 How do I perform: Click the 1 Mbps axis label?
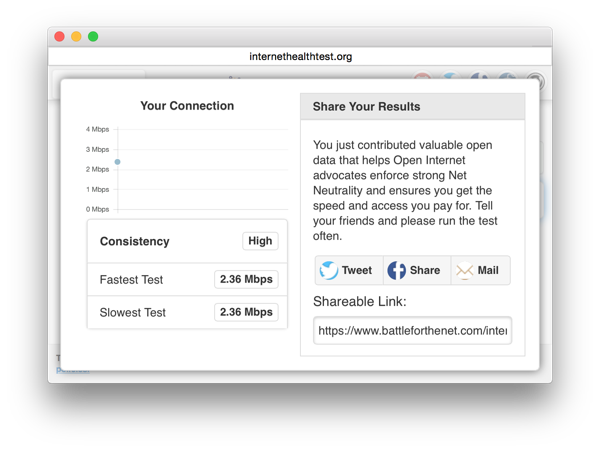98,189
